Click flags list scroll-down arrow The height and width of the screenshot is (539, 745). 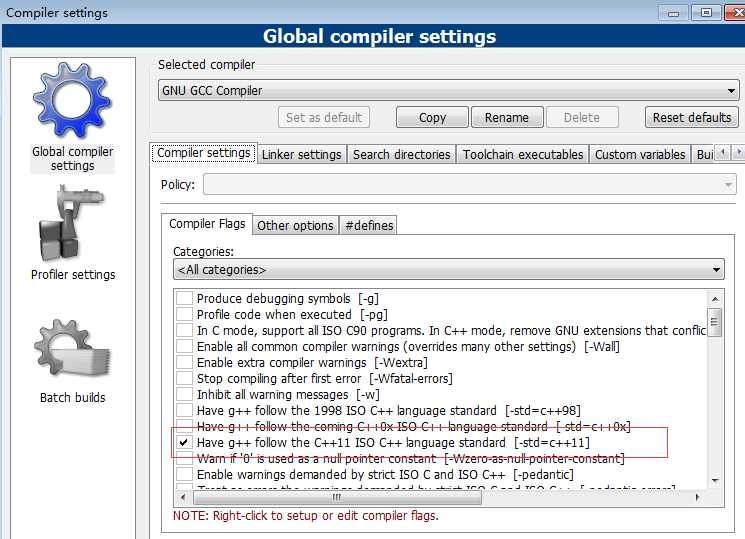click(715, 481)
